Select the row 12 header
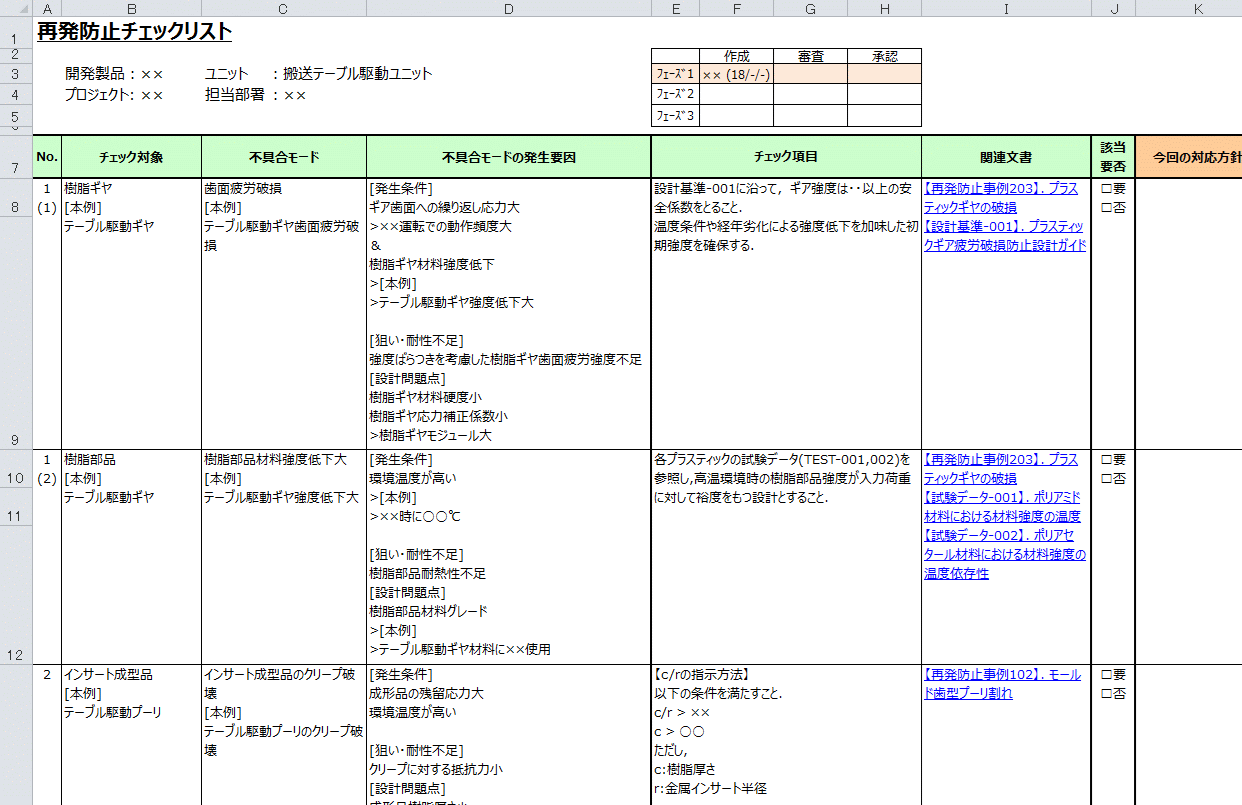The width and height of the screenshot is (1242, 805). (16, 655)
